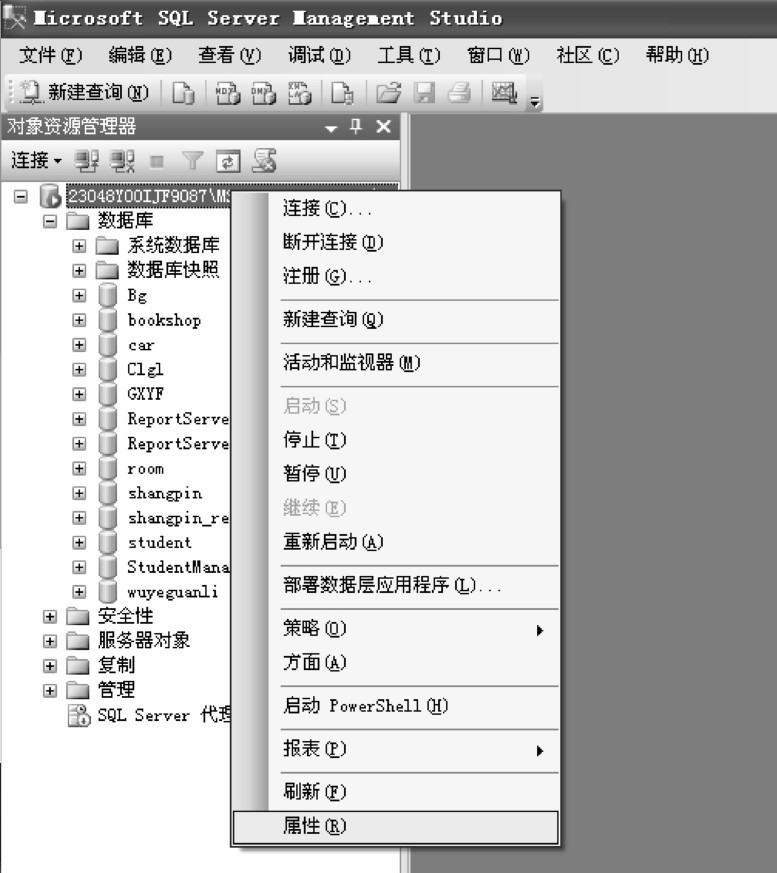Viewport: 777px width, 873px height.
Task: Open the 策略(O) submenu
Action: tap(396, 629)
